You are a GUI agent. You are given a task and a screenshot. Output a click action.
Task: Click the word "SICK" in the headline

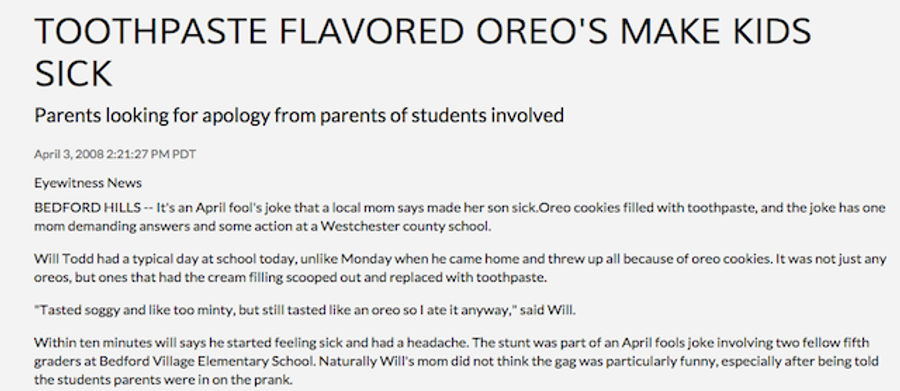73,74
